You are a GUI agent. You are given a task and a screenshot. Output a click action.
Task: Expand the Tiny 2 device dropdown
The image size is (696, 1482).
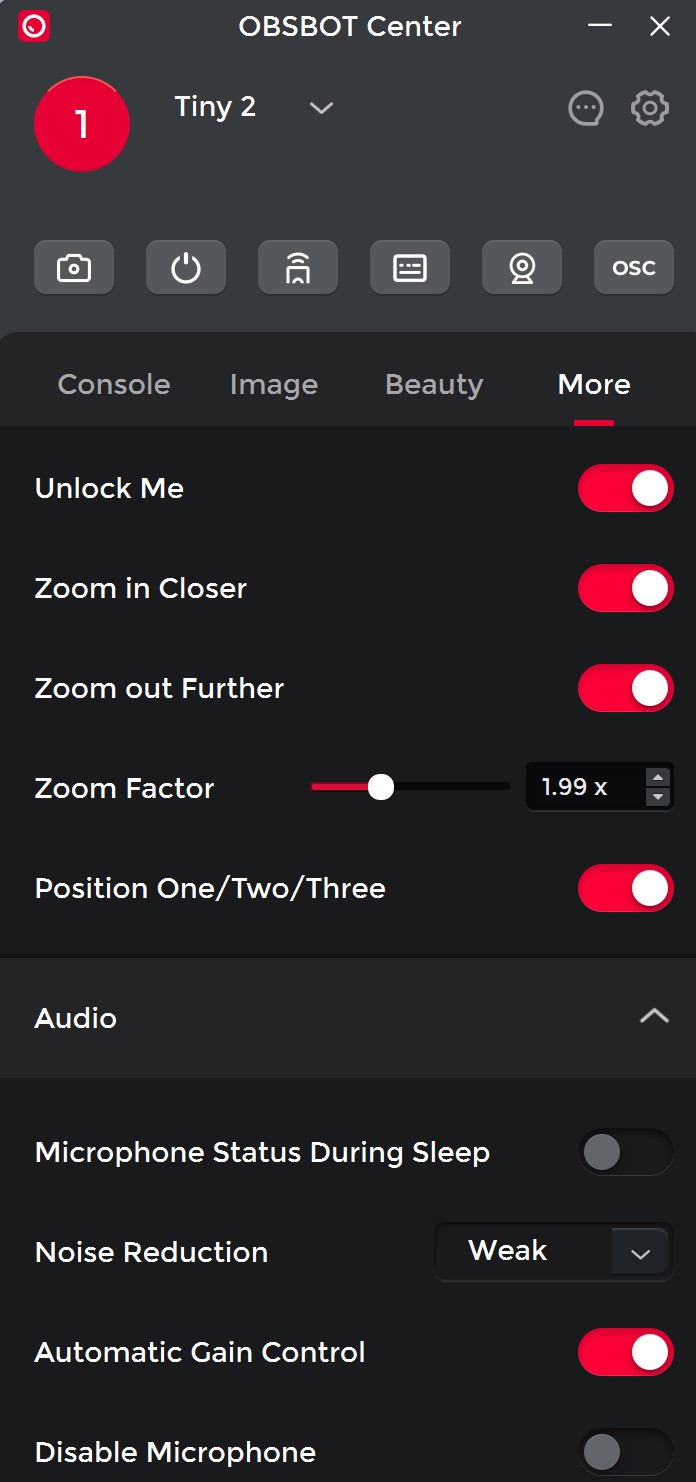321,108
